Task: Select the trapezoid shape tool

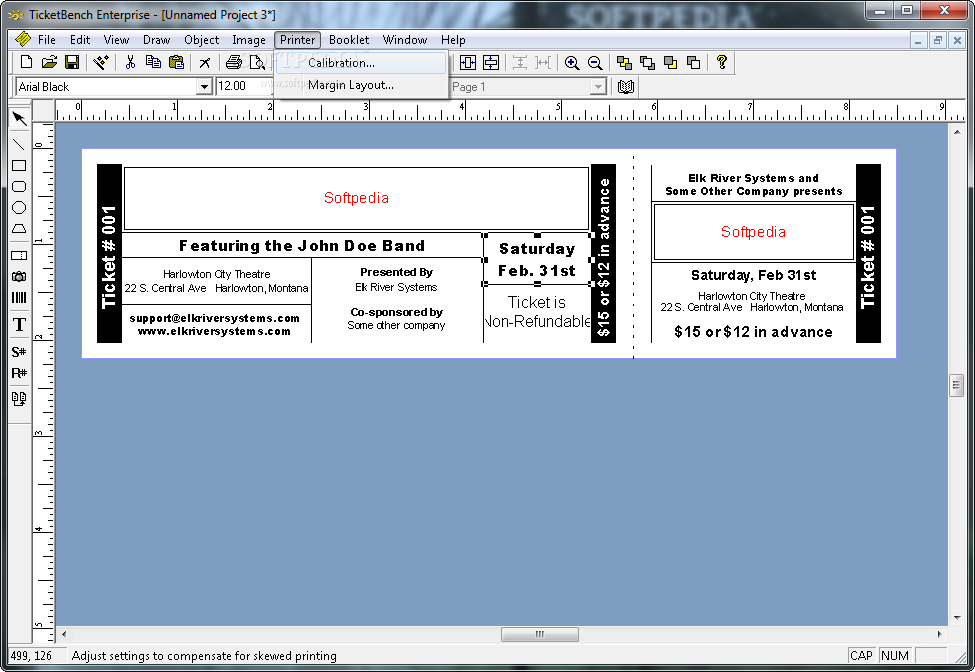Action: [19, 229]
